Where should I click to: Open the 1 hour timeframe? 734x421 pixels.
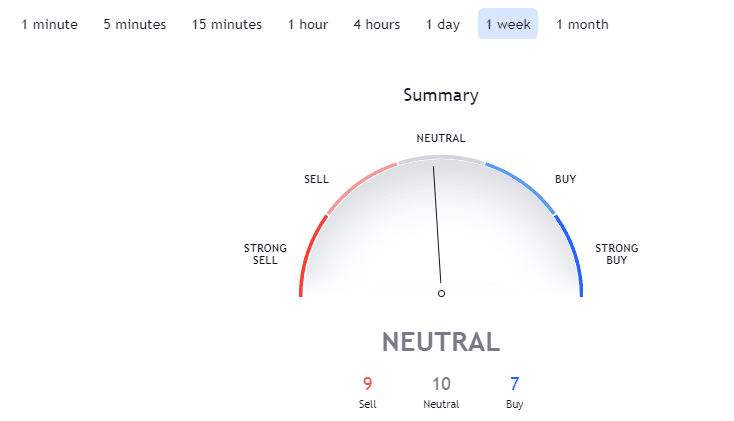pos(308,24)
